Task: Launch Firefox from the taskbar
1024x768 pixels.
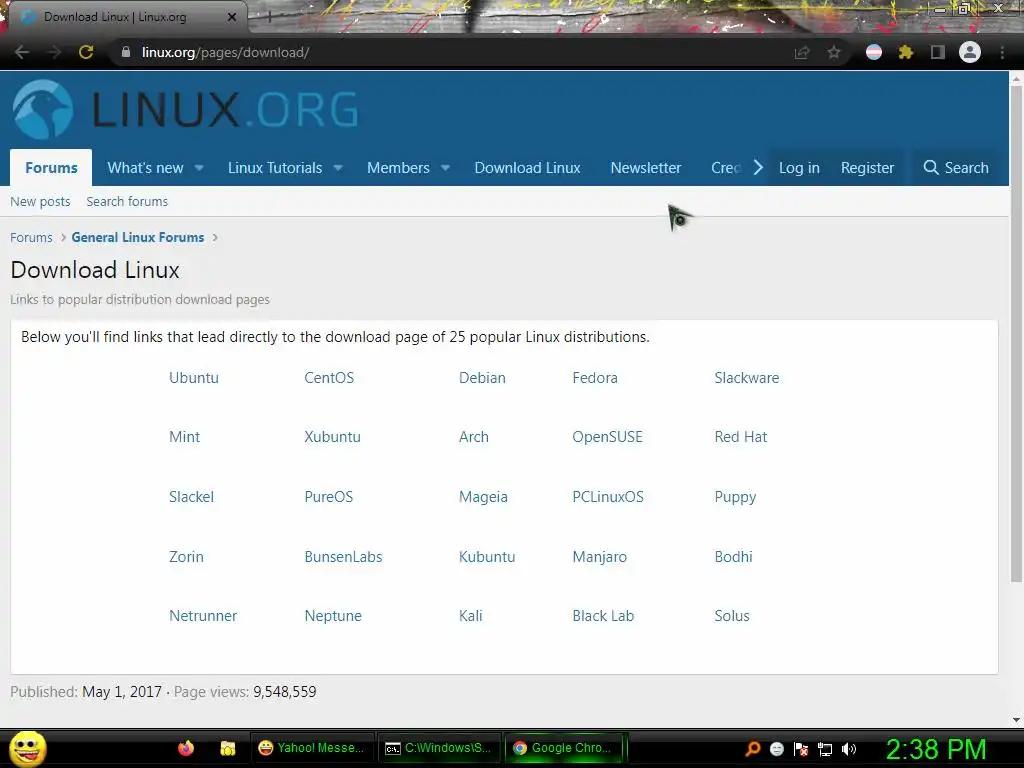Action: (x=186, y=748)
